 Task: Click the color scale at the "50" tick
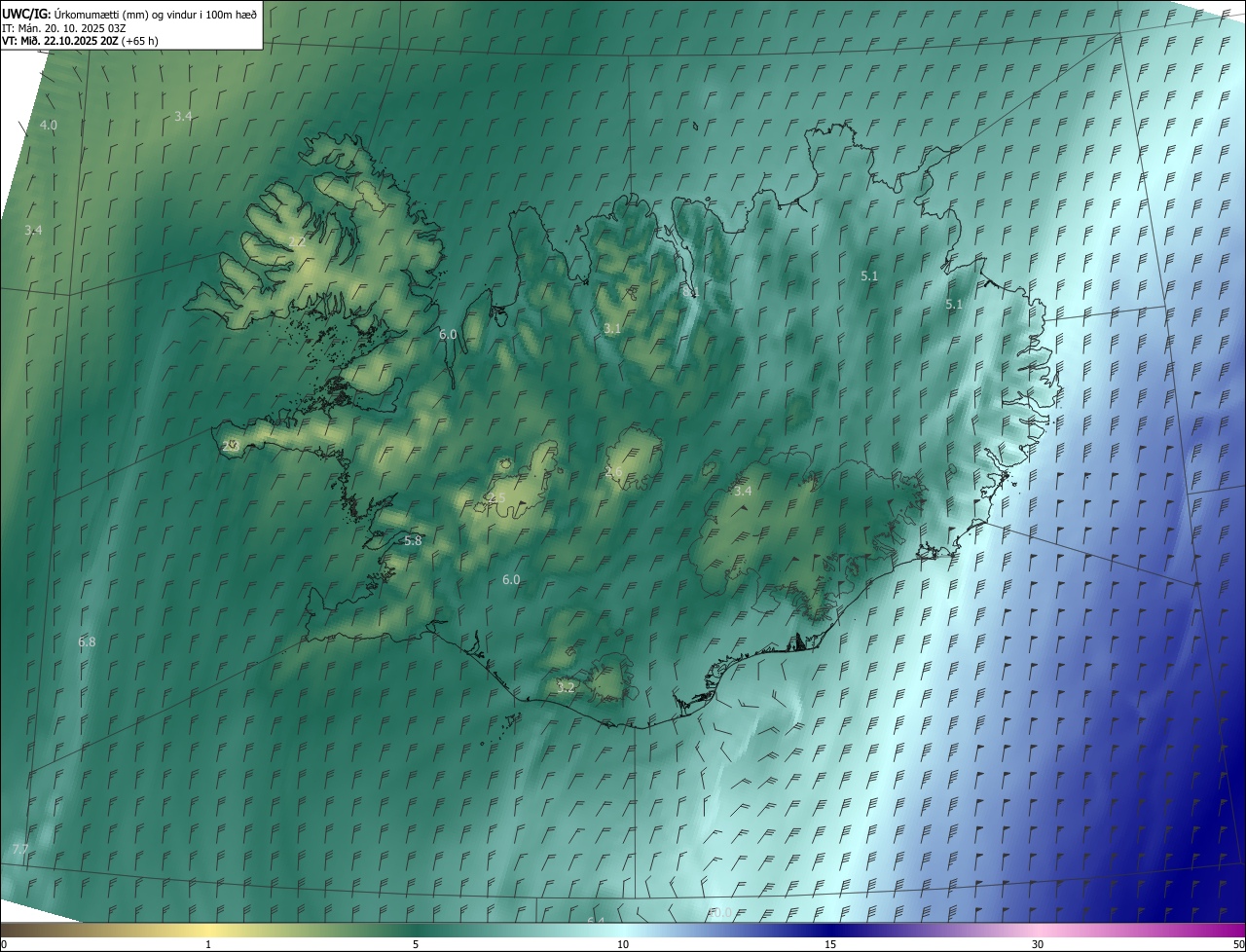click(x=1238, y=944)
